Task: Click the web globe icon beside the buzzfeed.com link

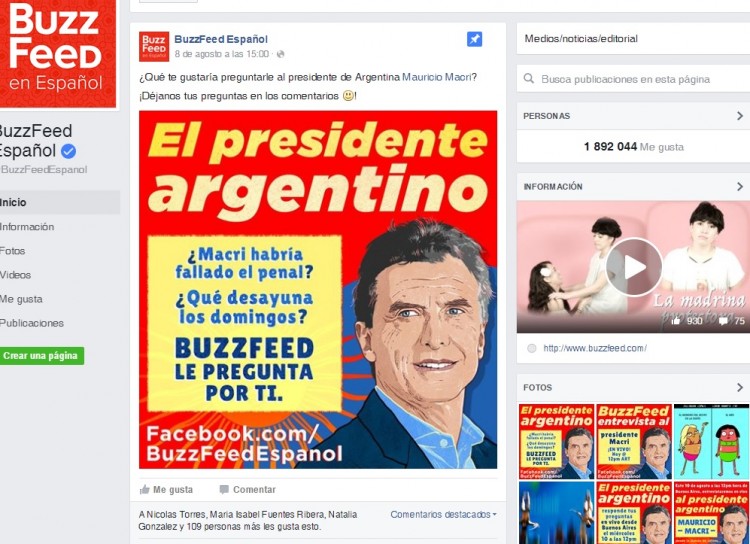Action: click(x=531, y=348)
